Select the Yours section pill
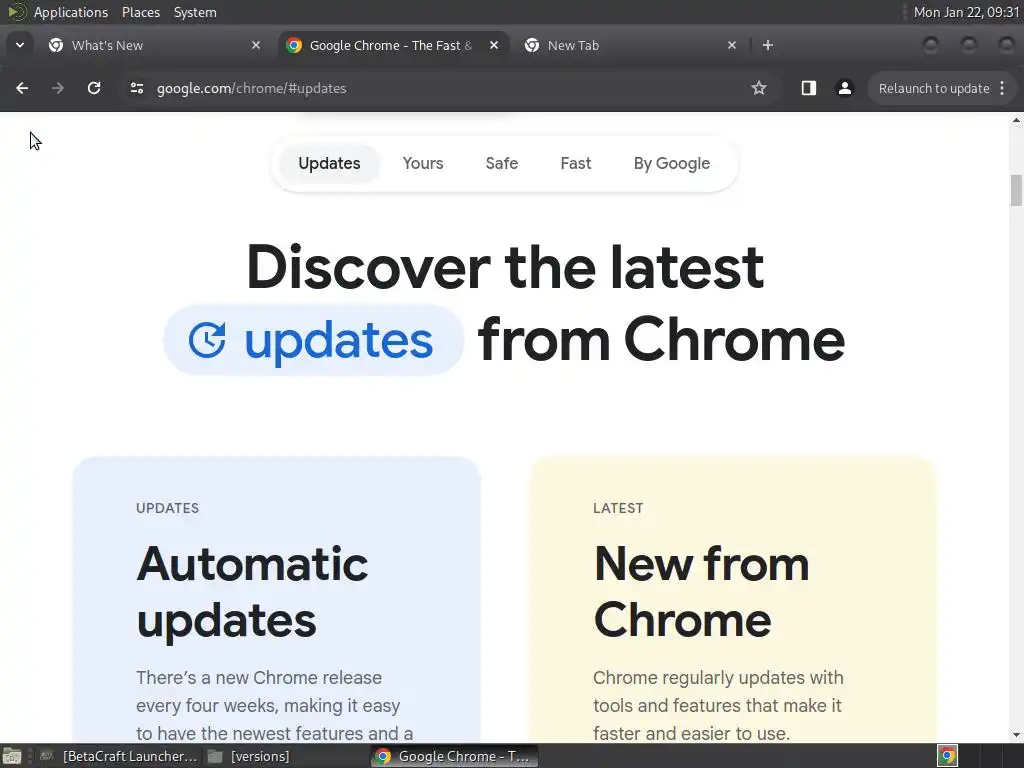This screenshot has width=1024, height=768. (423, 163)
